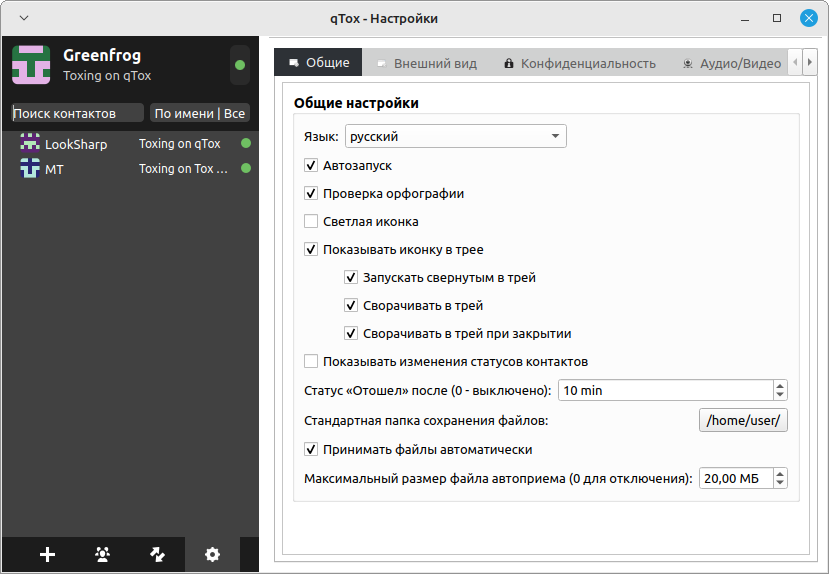Toggle the Сворачивать в трей checkbox
The width and height of the screenshot is (829, 574).
point(351,305)
